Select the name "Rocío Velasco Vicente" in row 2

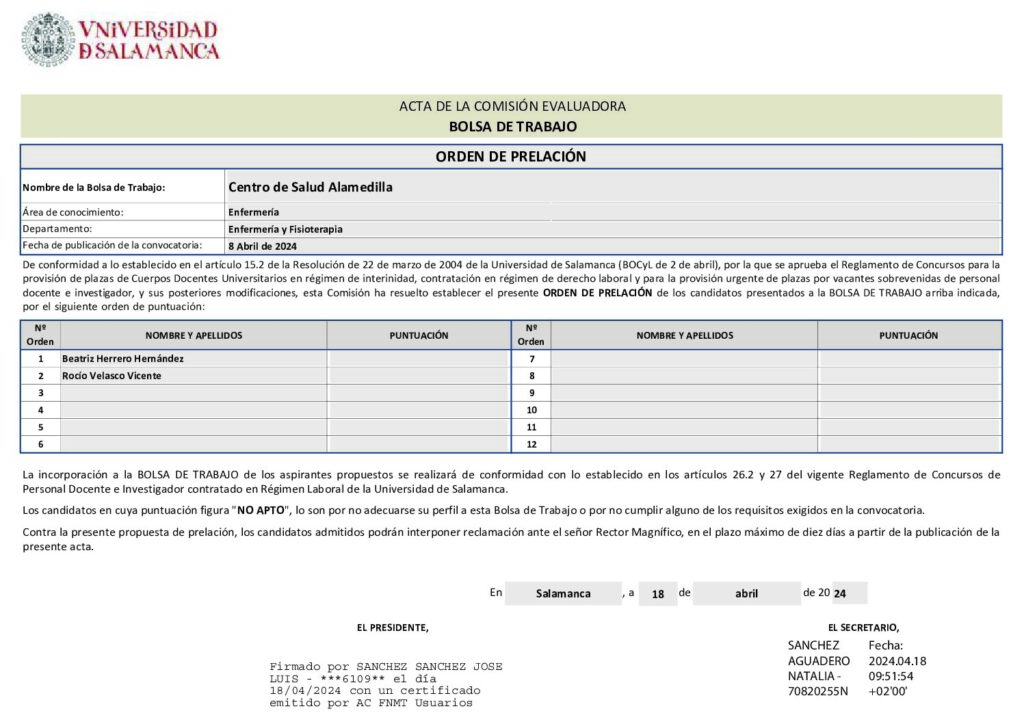(x=112, y=375)
